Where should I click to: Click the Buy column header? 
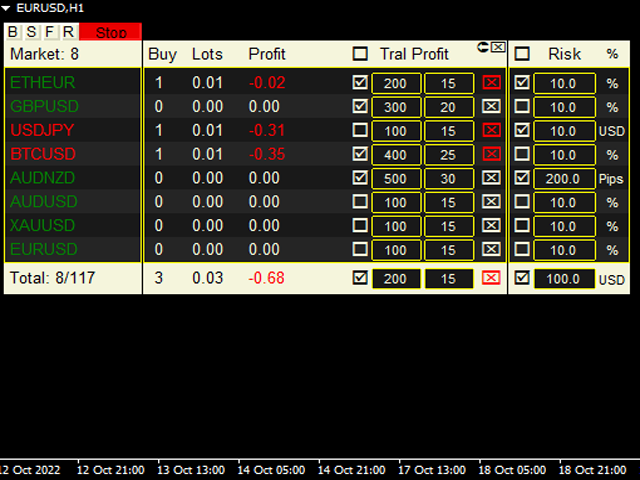pos(162,55)
